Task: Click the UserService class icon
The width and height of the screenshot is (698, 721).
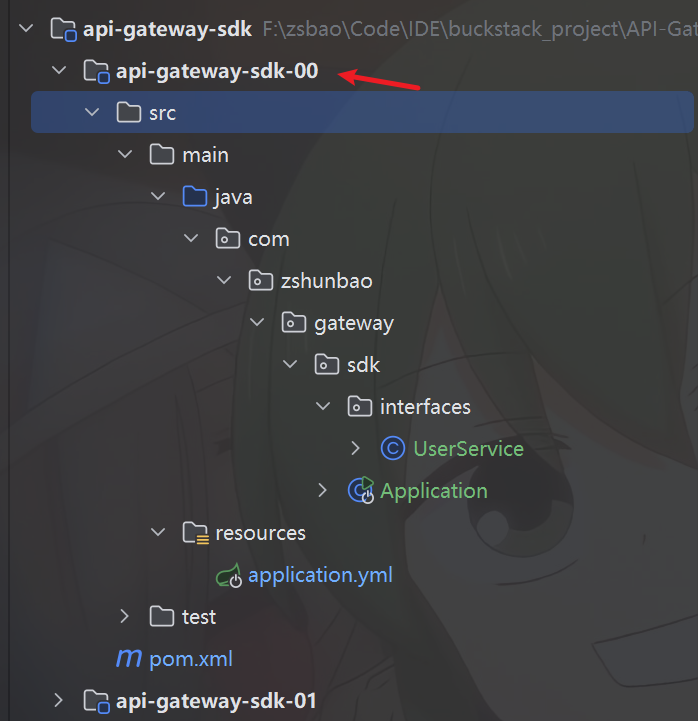Action: pyautogui.click(x=393, y=449)
